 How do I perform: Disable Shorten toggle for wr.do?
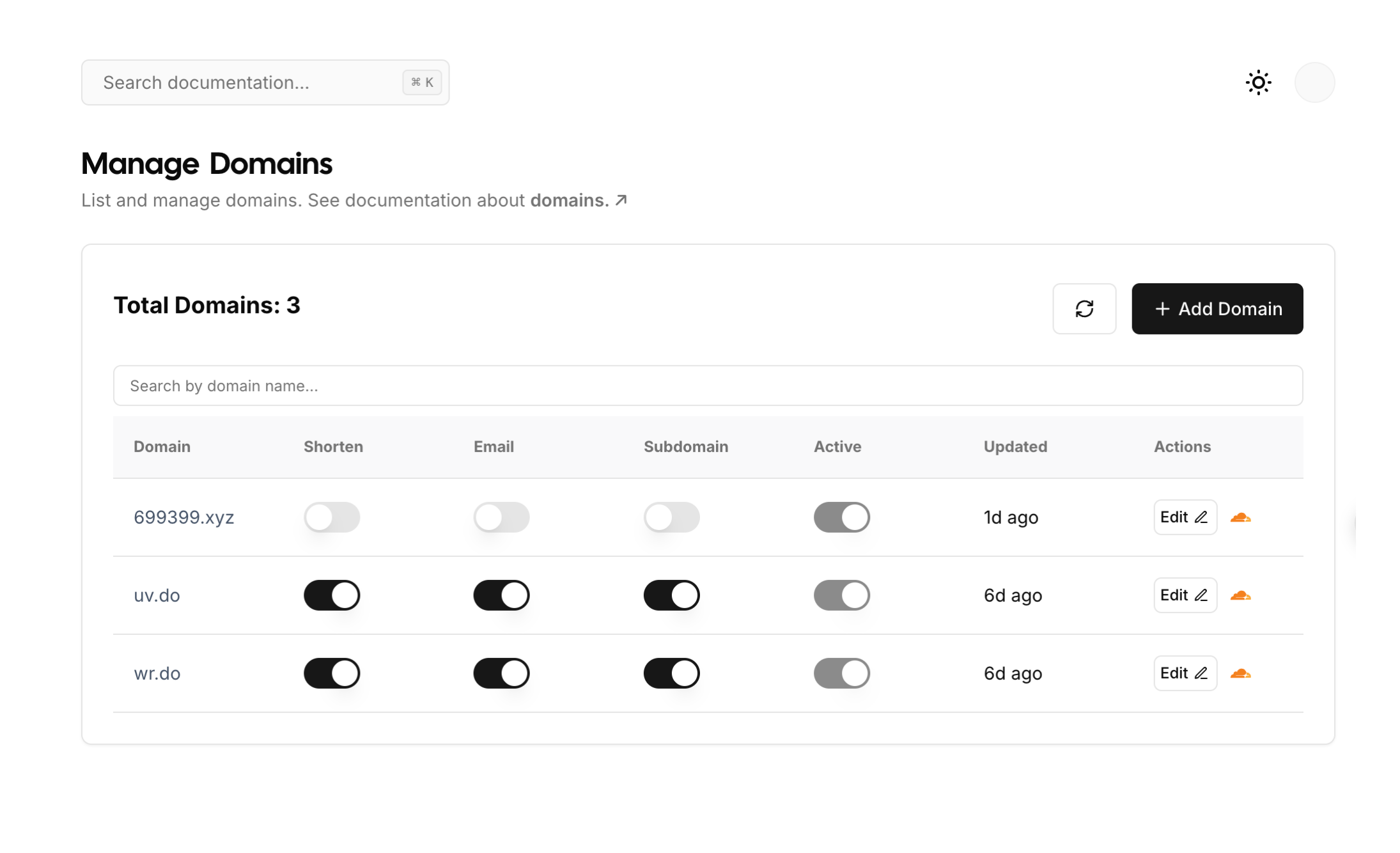(x=332, y=673)
